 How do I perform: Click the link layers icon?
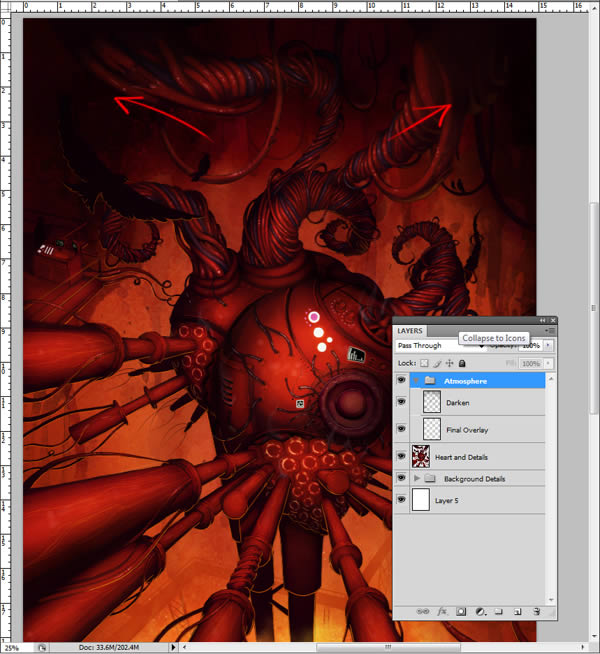(x=422, y=611)
